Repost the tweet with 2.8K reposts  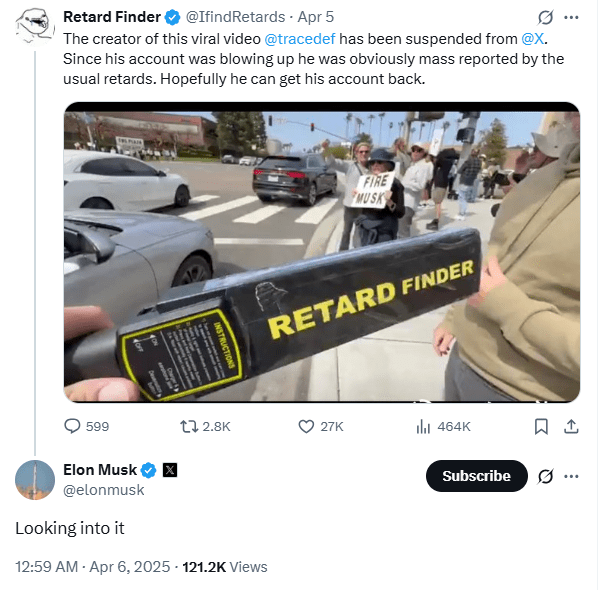[187, 426]
